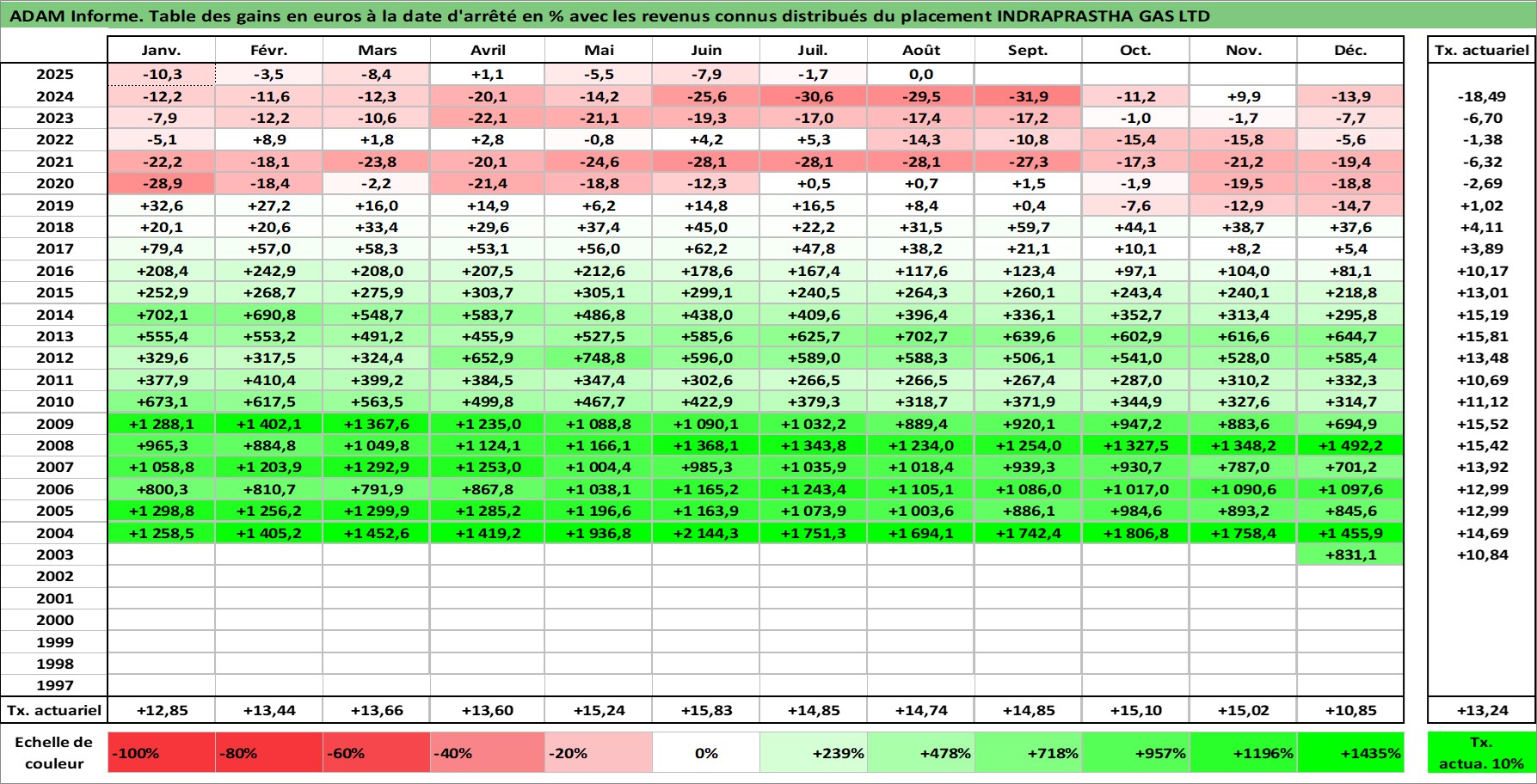
Task: Select the +1 298,8 cell in Janv. 2005
Action: click(162, 511)
